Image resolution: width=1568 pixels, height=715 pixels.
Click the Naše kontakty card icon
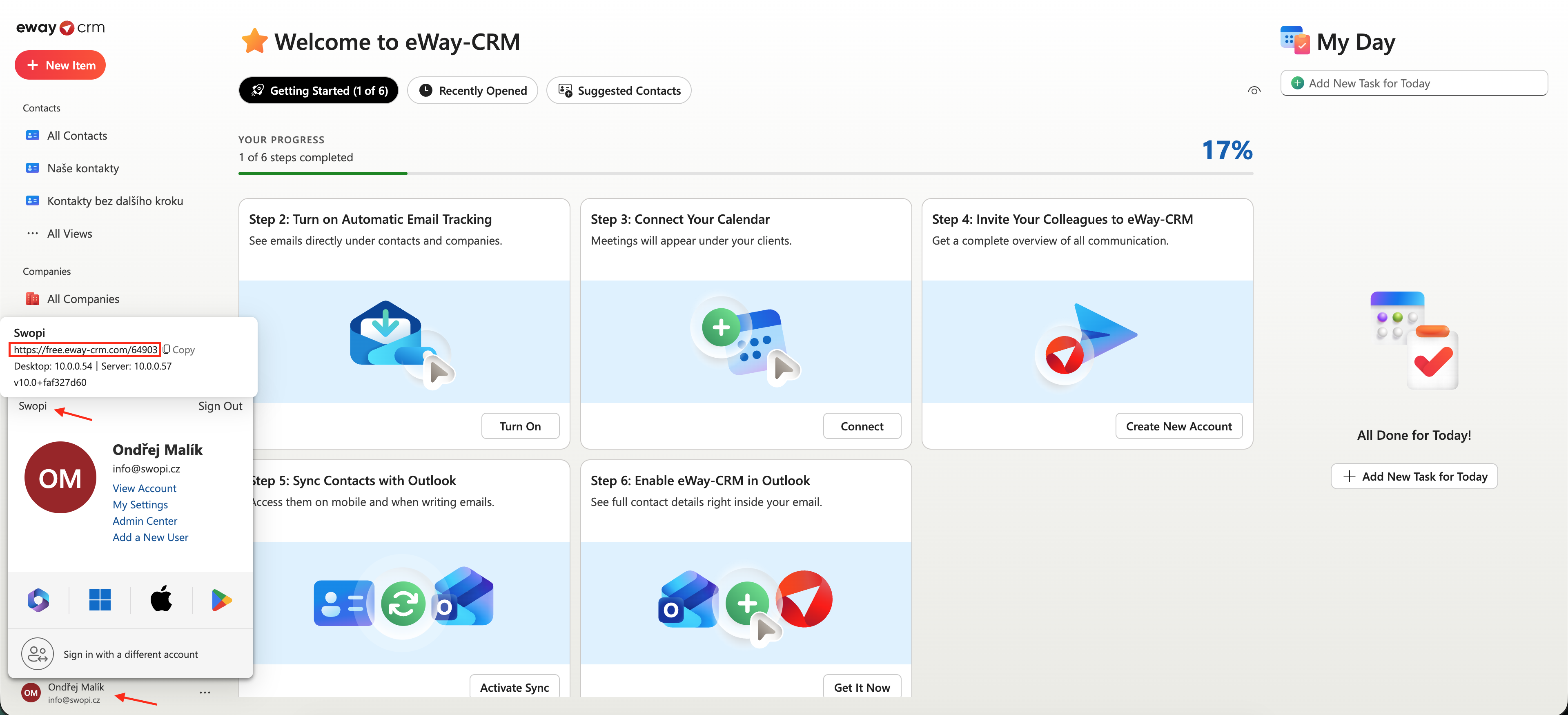point(33,169)
